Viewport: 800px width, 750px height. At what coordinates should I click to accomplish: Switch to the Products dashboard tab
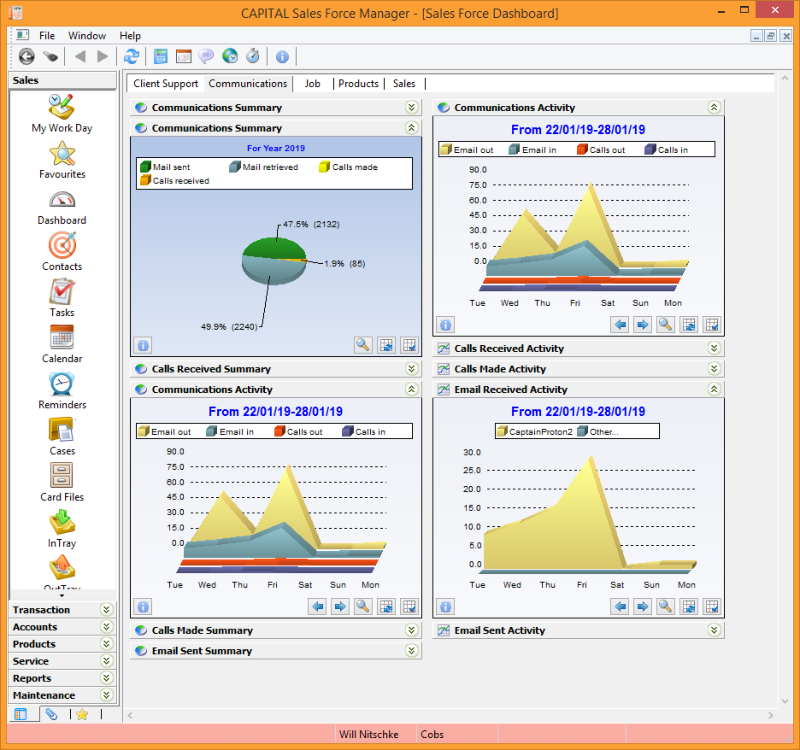pos(358,84)
